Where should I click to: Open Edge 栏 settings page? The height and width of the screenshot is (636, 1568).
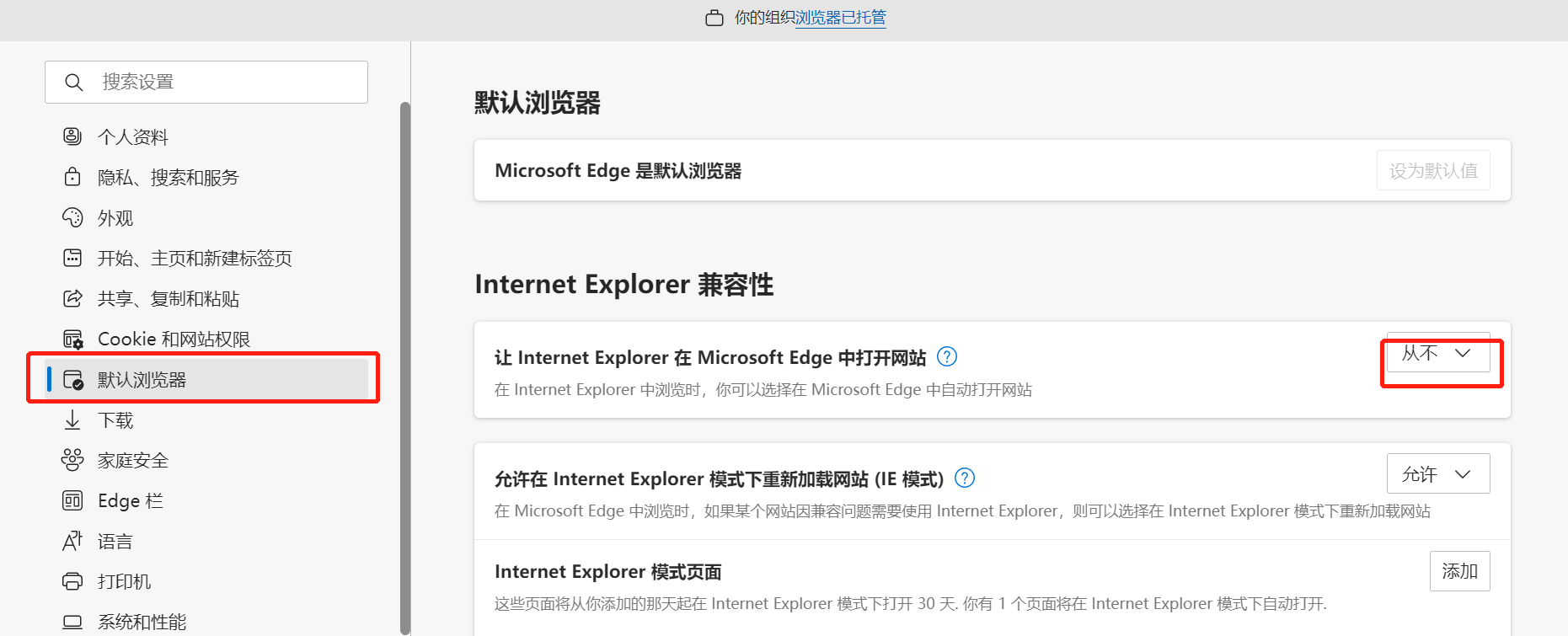(x=131, y=501)
